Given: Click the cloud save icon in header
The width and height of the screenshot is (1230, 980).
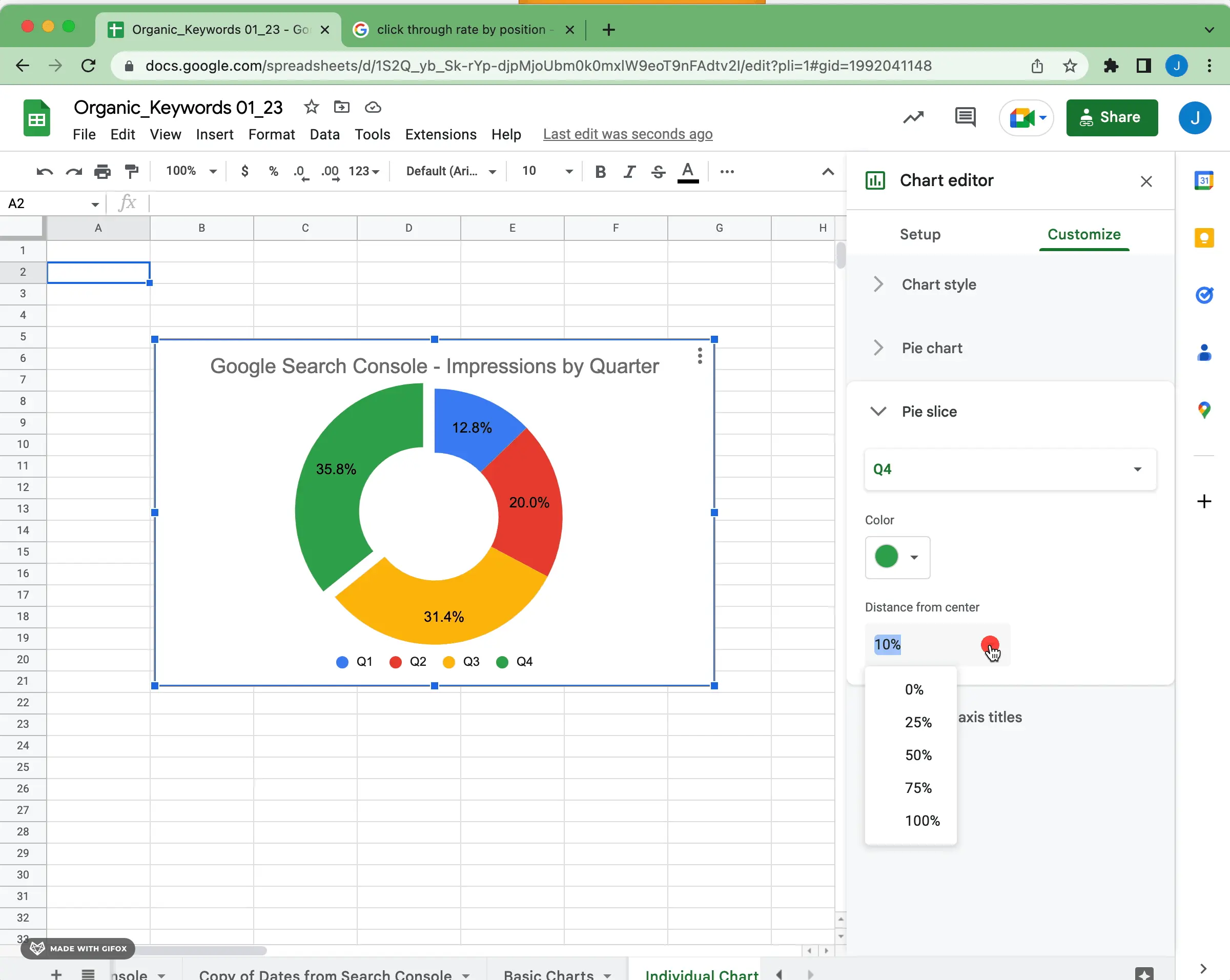Looking at the screenshot, I should click(x=373, y=107).
